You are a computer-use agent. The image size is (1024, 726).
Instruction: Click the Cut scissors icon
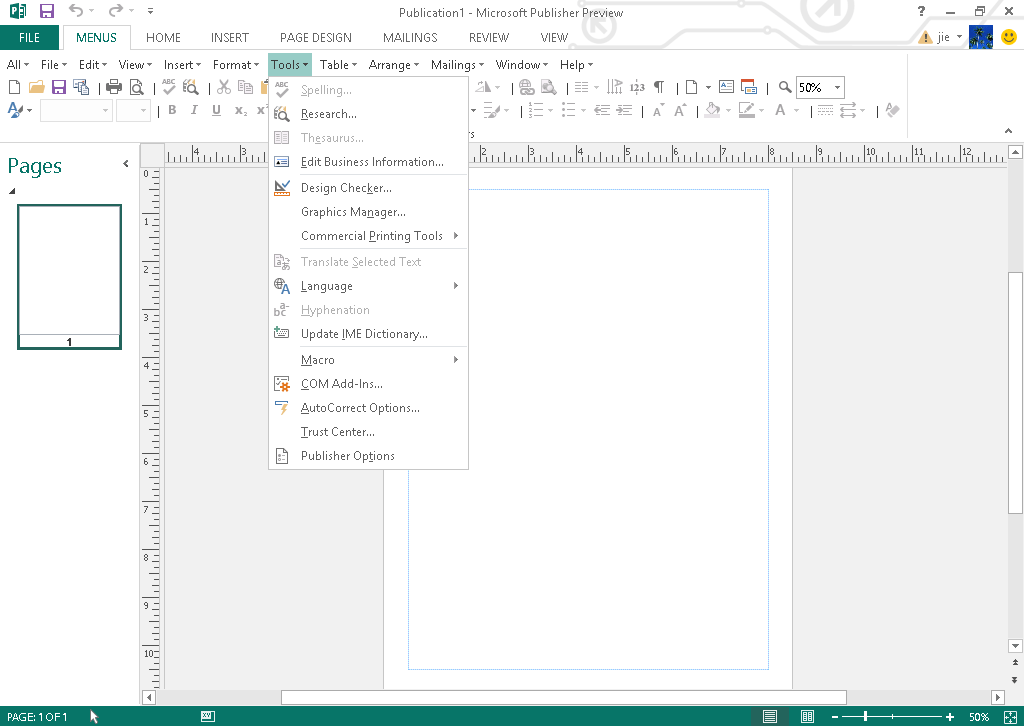[224, 87]
